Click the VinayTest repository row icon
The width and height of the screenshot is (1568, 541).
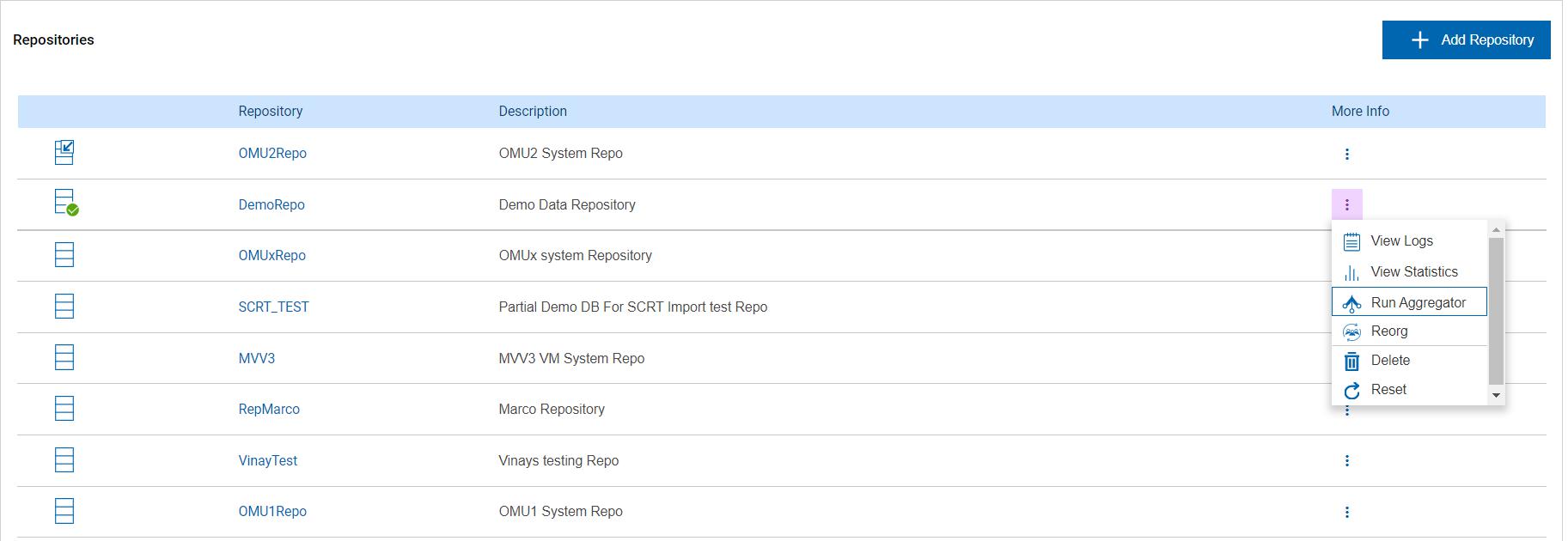click(x=64, y=460)
